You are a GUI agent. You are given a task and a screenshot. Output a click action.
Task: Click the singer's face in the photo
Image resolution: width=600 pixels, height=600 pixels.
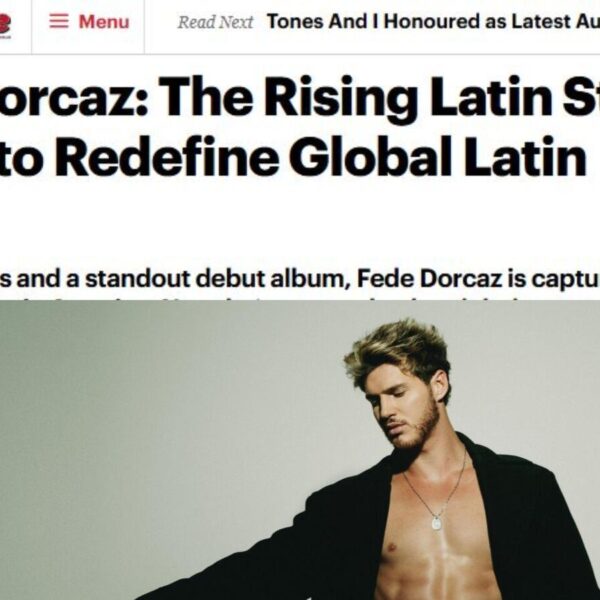point(402,415)
